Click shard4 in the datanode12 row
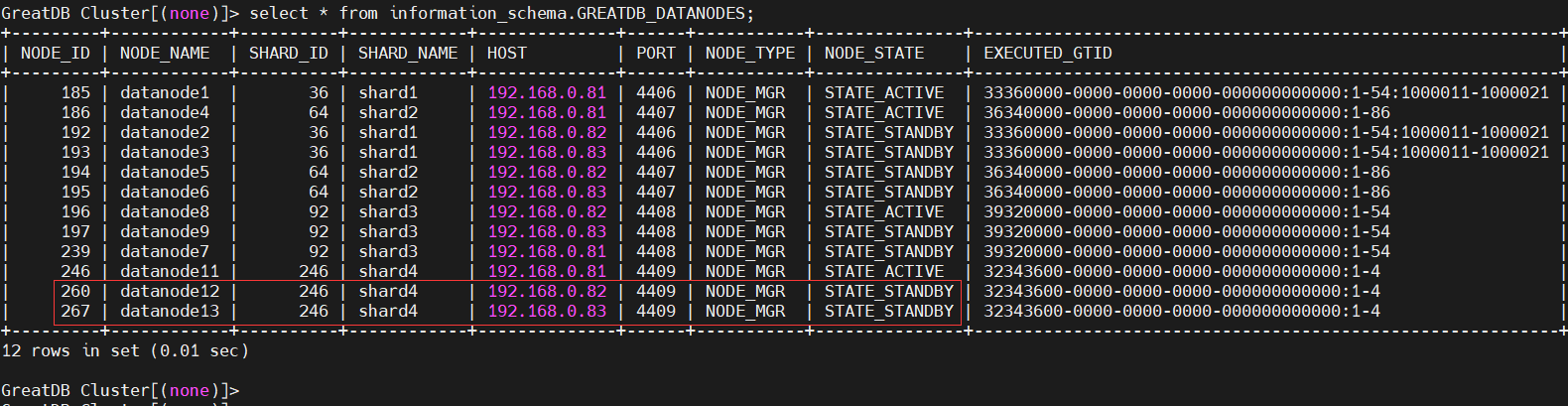The image size is (1568, 406). [x=388, y=292]
